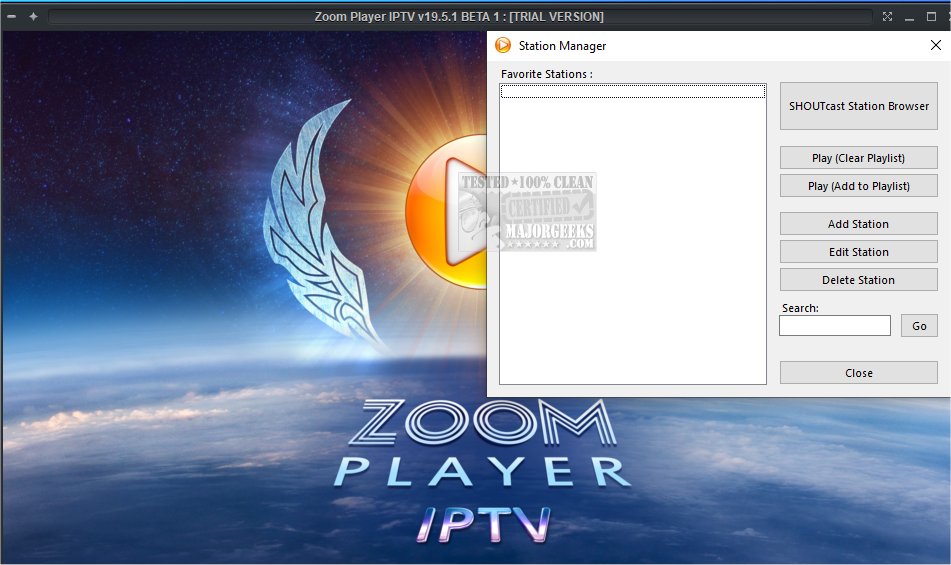
Task: Click the star icon in Zoom Player title bar
Action: point(33,17)
